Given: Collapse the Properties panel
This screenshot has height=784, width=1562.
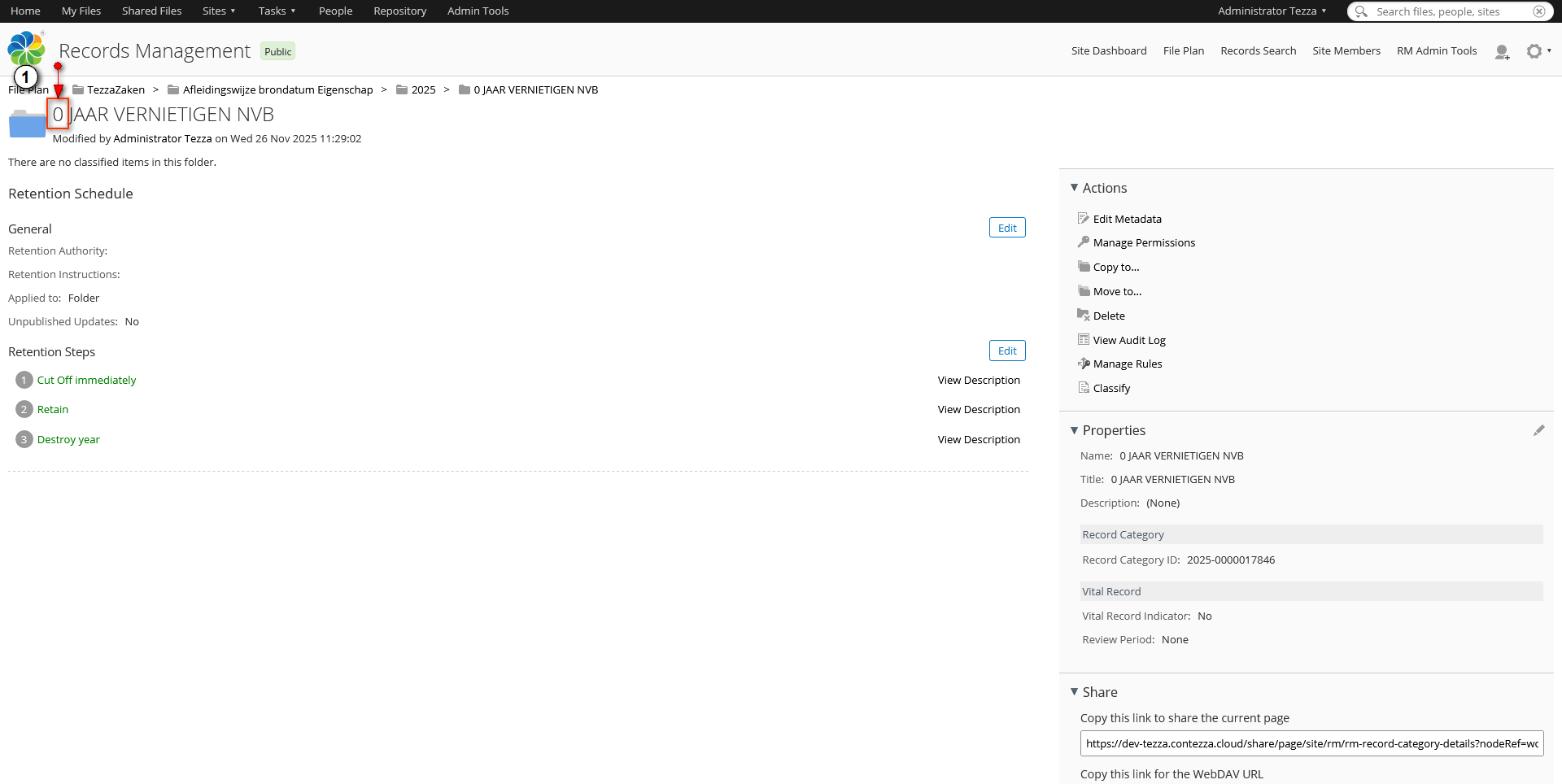Looking at the screenshot, I should pos(1074,430).
